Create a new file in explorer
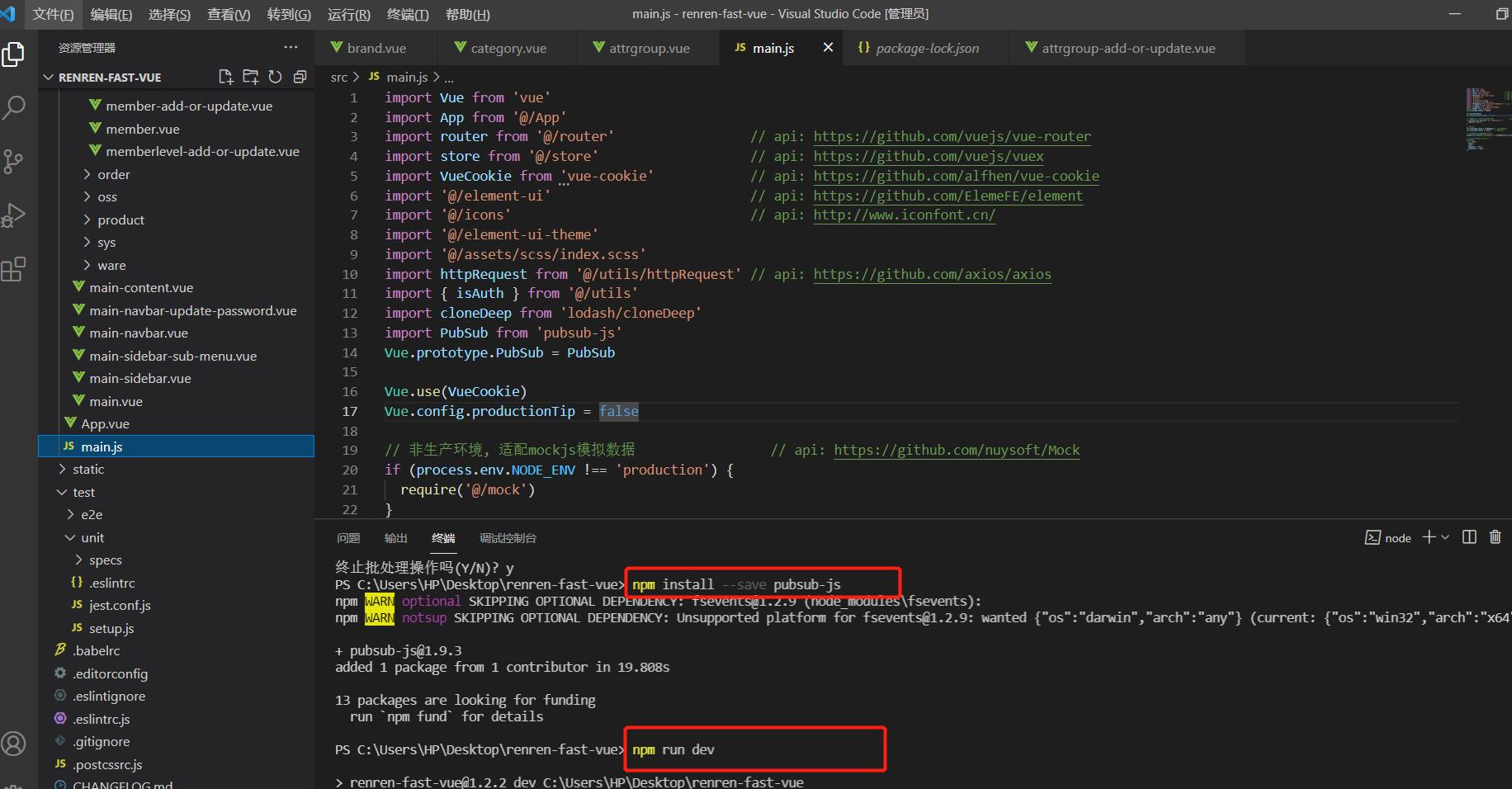This screenshot has width=1512, height=789. coord(225,77)
